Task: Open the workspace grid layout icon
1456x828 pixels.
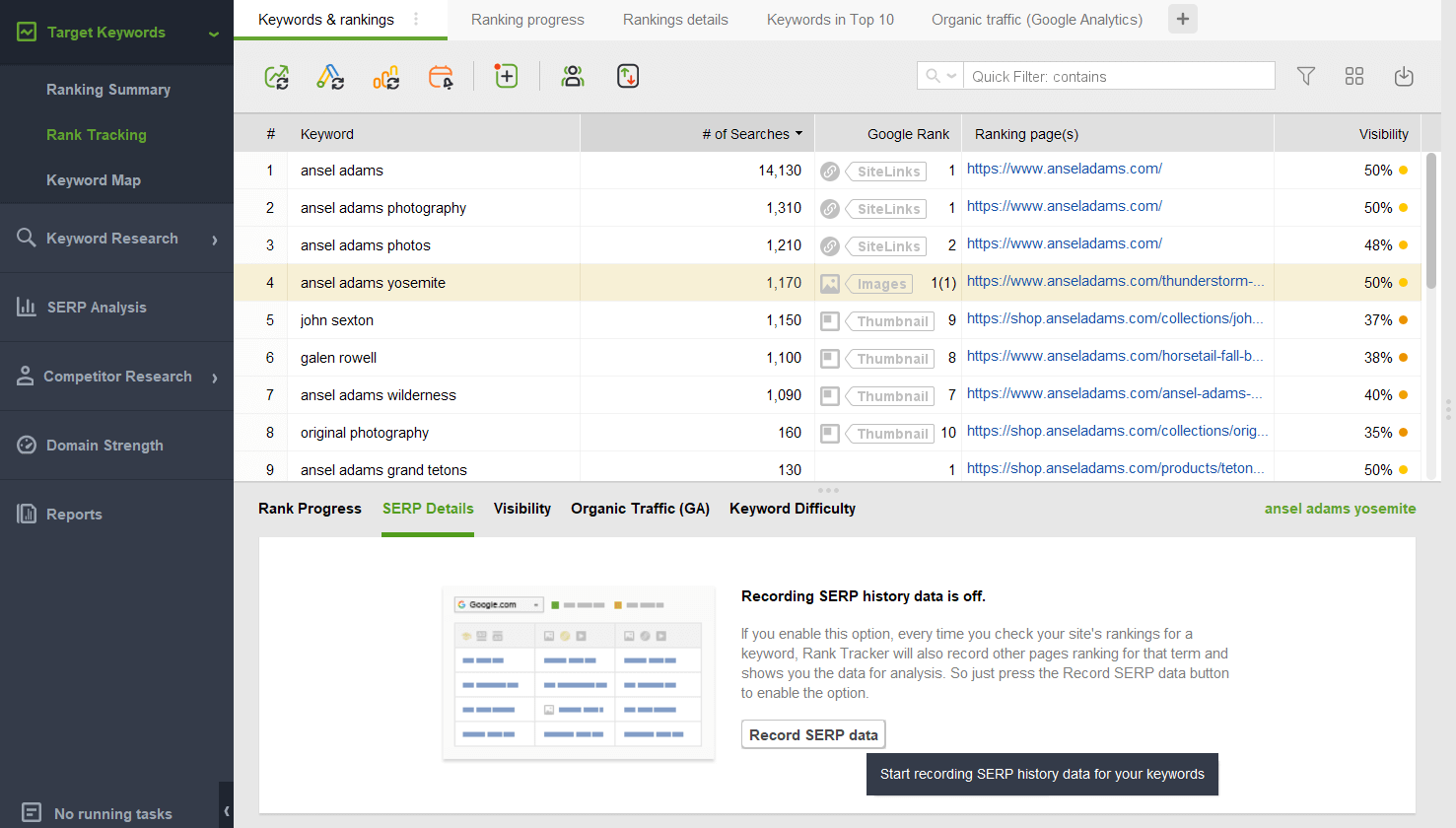Action: (1354, 76)
